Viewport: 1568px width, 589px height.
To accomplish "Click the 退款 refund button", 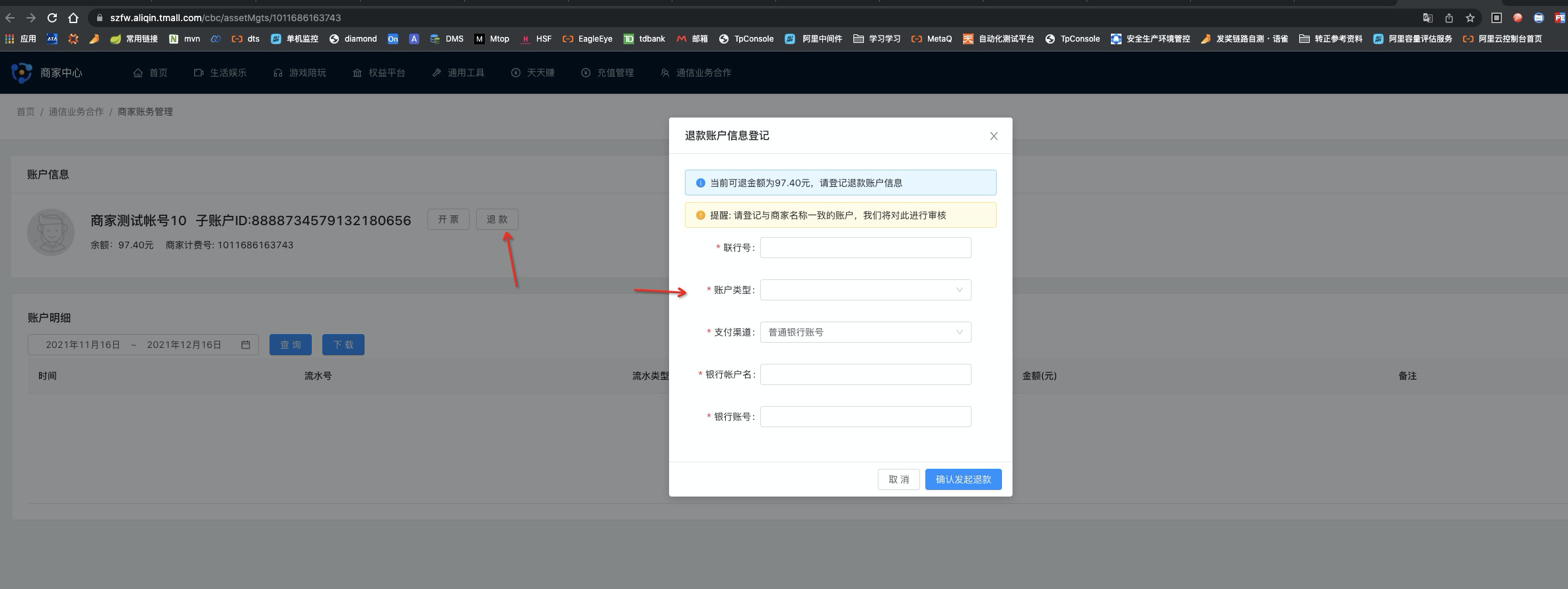I will [x=497, y=219].
